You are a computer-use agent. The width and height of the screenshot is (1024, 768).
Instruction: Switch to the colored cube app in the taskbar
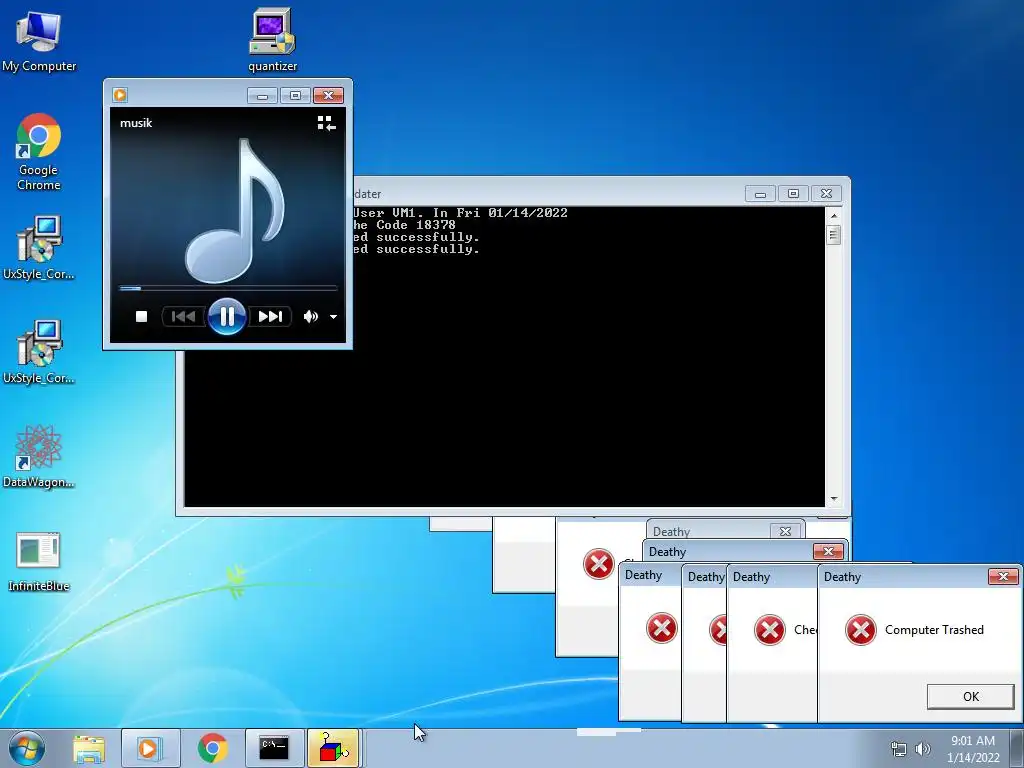tap(333, 748)
